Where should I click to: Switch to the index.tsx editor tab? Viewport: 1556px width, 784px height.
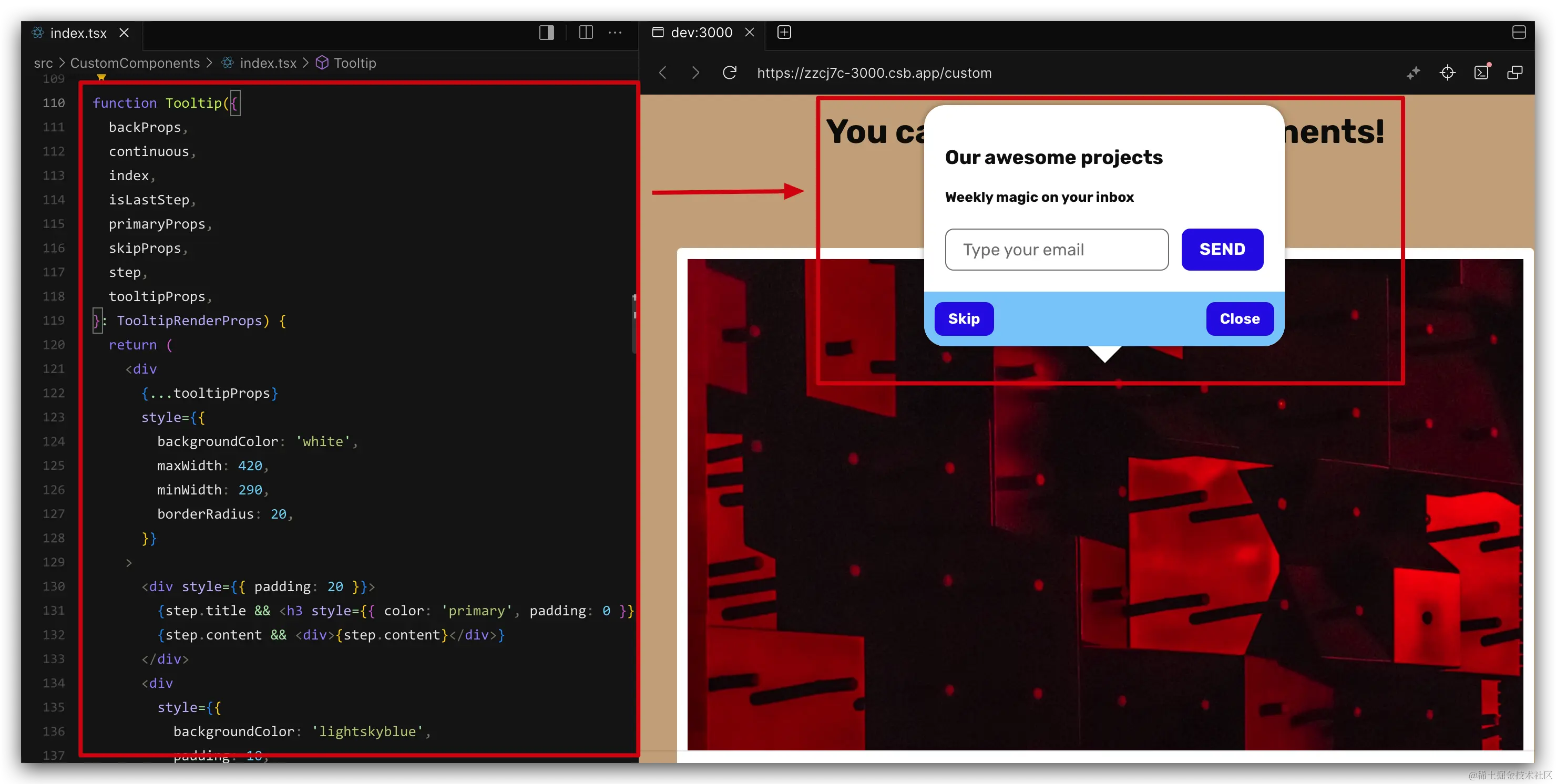[x=78, y=33]
